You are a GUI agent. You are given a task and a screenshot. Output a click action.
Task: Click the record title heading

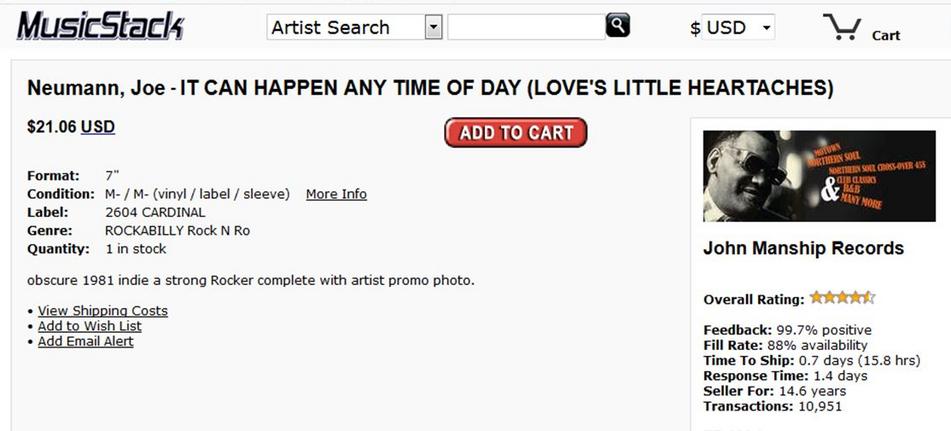point(430,89)
